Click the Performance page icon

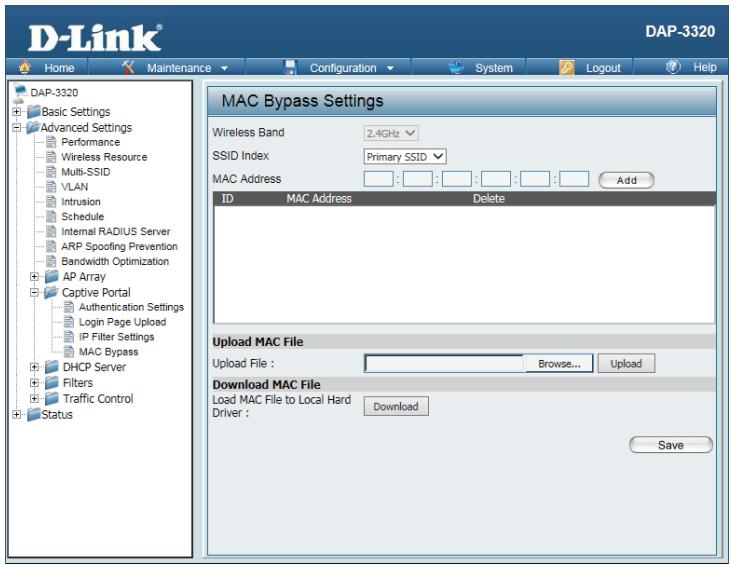(x=51, y=142)
